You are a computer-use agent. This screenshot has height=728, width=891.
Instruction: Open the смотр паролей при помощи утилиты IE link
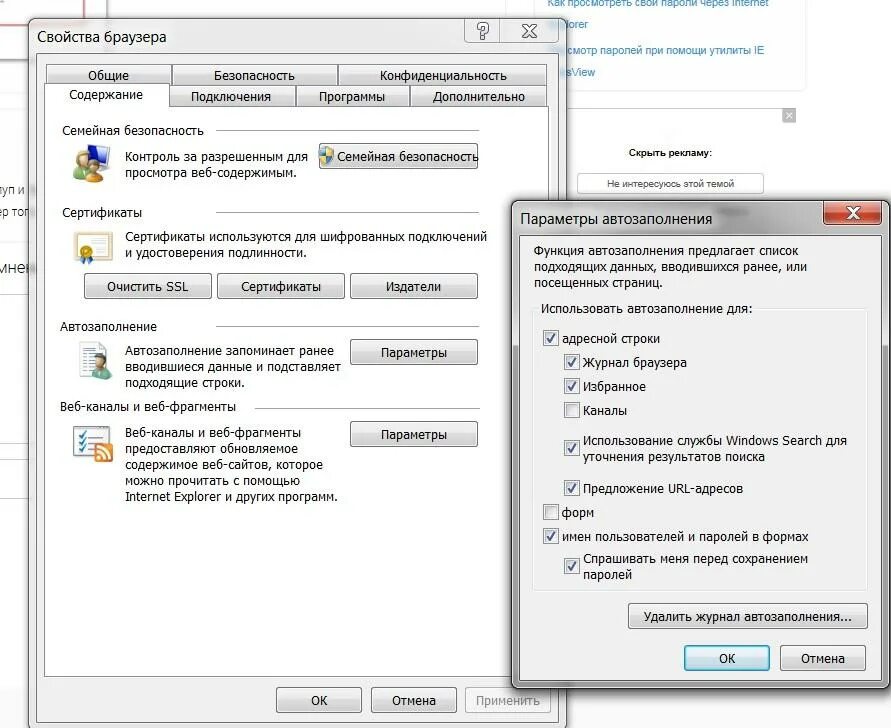point(665,50)
